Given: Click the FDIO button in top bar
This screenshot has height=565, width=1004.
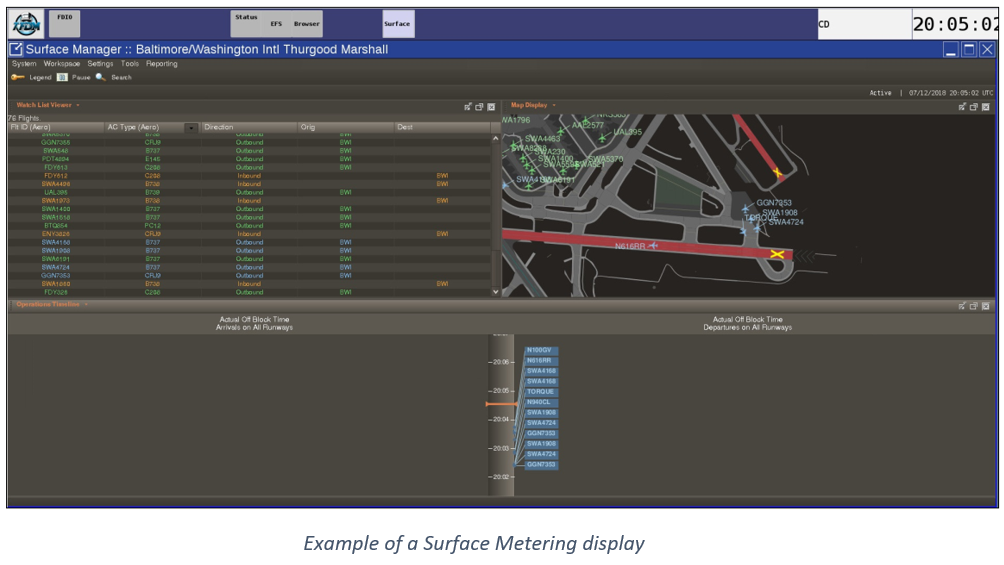Looking at the screenshot, I should (65, 24).
